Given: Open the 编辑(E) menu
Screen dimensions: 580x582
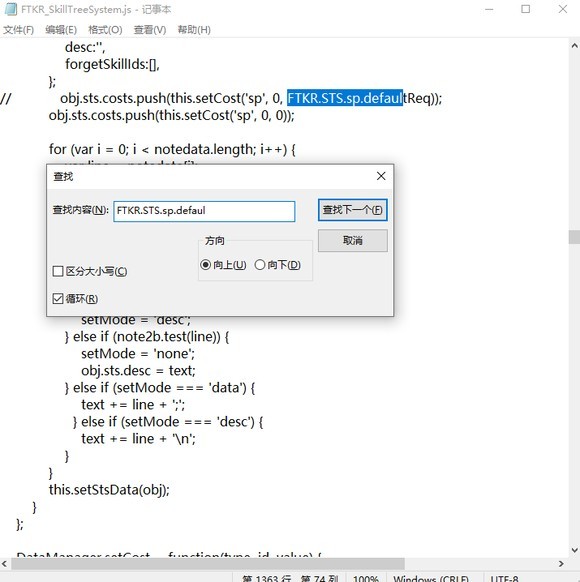Looking at the screenshot, I should [x=61, y=30].
